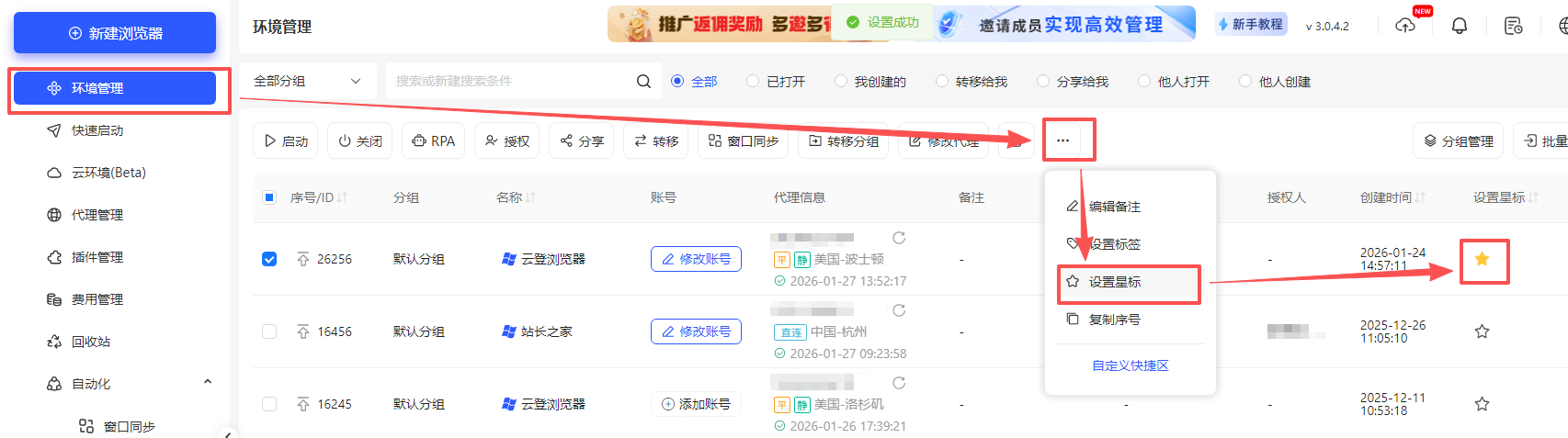Image resolution: width=1568 pixels, height=438 pixels.
Task: Click 修改账号 for row 26256
Action: pos(696,259)
